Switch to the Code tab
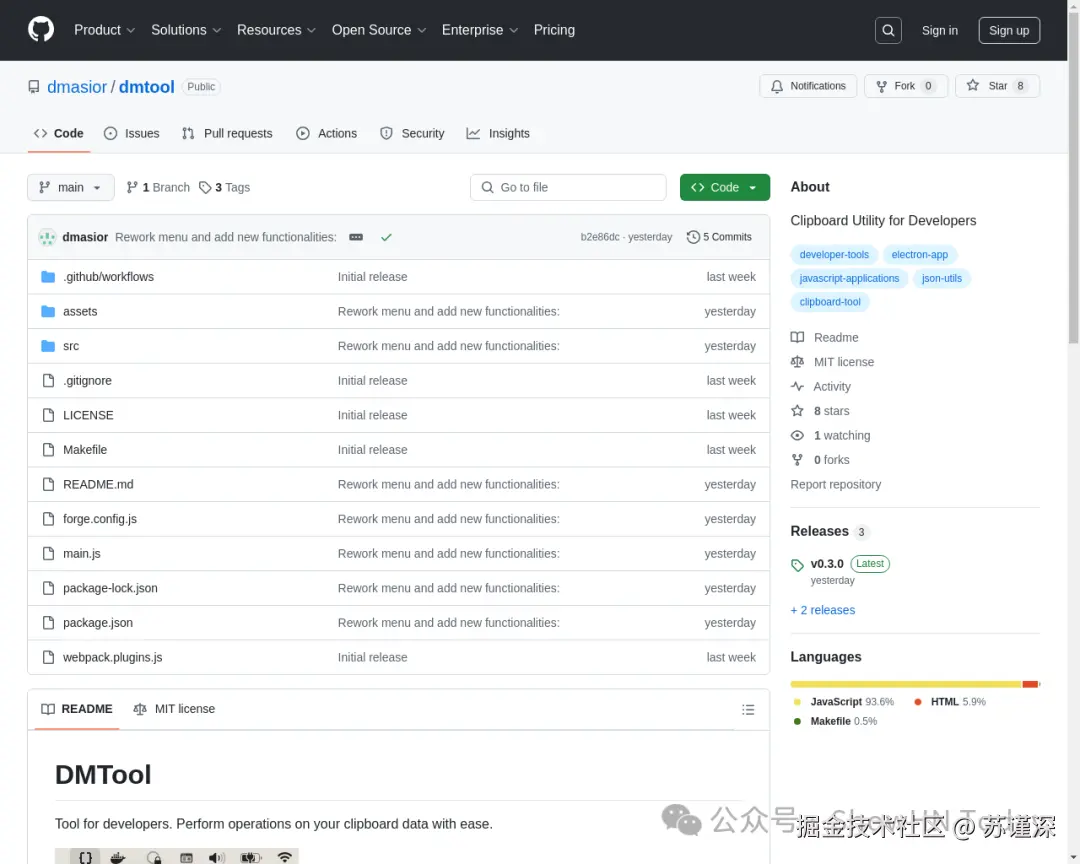Screen dimensions: 1080x864 pyautogui.click(x=59, y=134)
